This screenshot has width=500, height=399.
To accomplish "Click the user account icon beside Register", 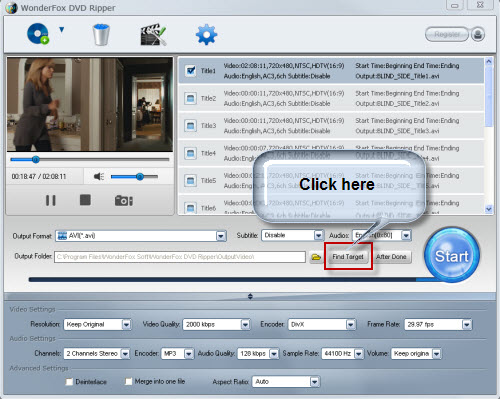I will pos(478,34).
